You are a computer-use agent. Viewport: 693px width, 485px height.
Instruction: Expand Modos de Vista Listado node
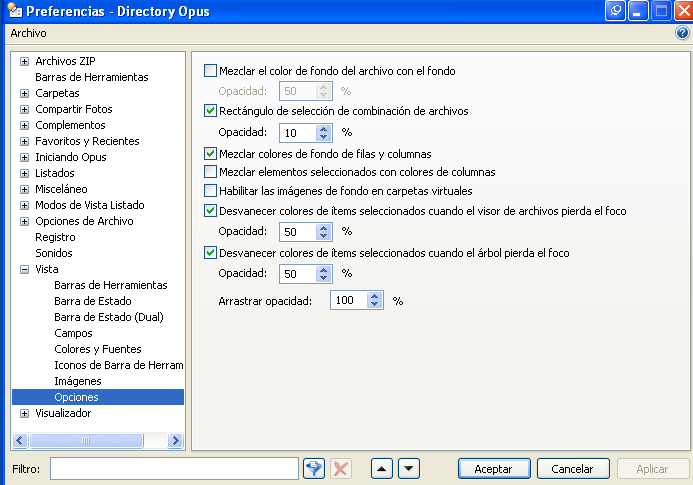tap(25, 205)
